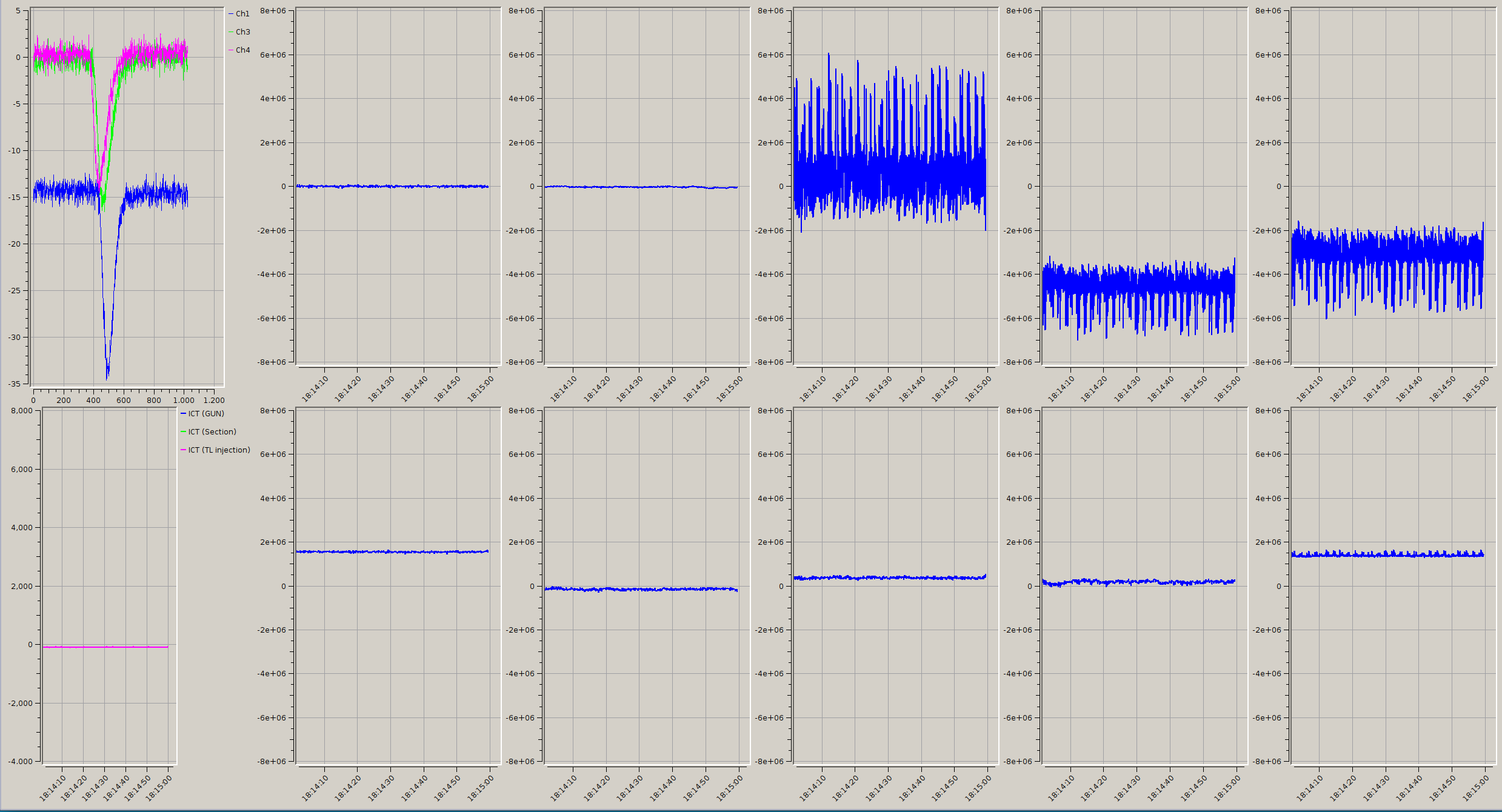Click the Ch1 legend entry

tap(242, 14)
